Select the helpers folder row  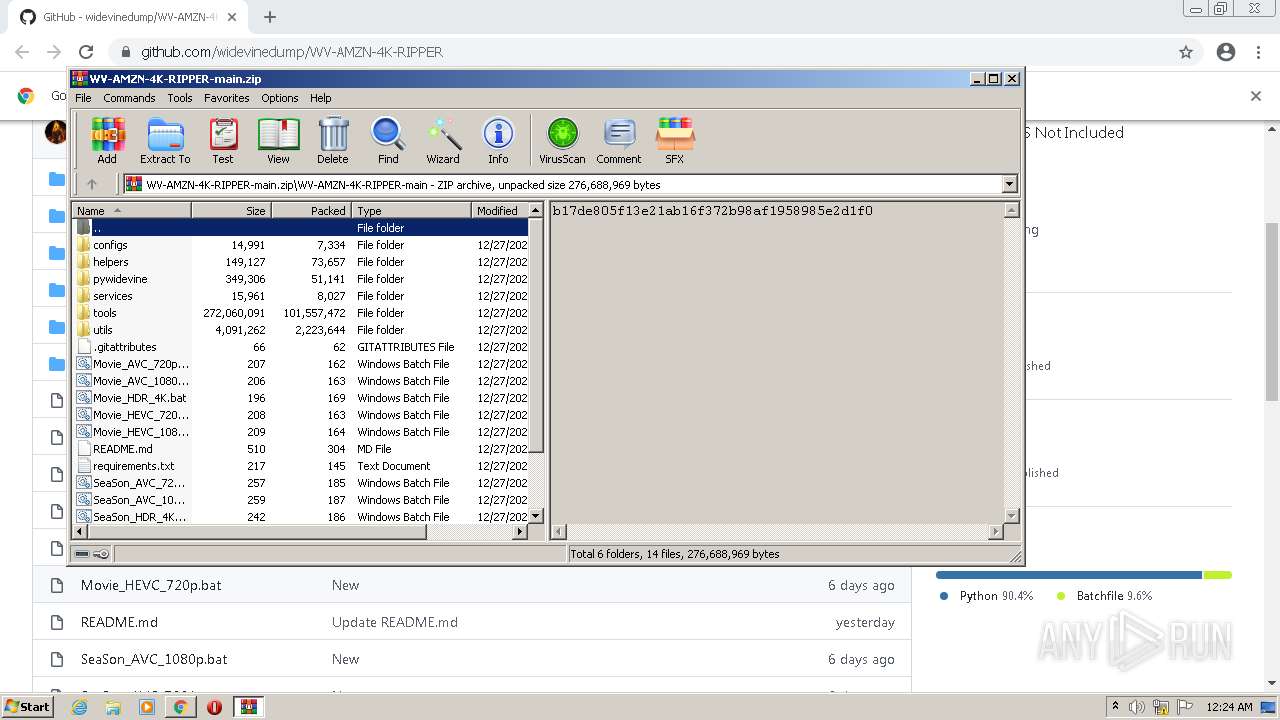coord(300,262)
